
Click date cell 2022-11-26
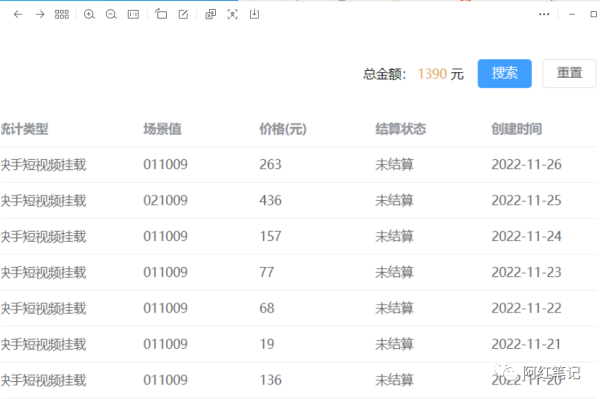526,164
